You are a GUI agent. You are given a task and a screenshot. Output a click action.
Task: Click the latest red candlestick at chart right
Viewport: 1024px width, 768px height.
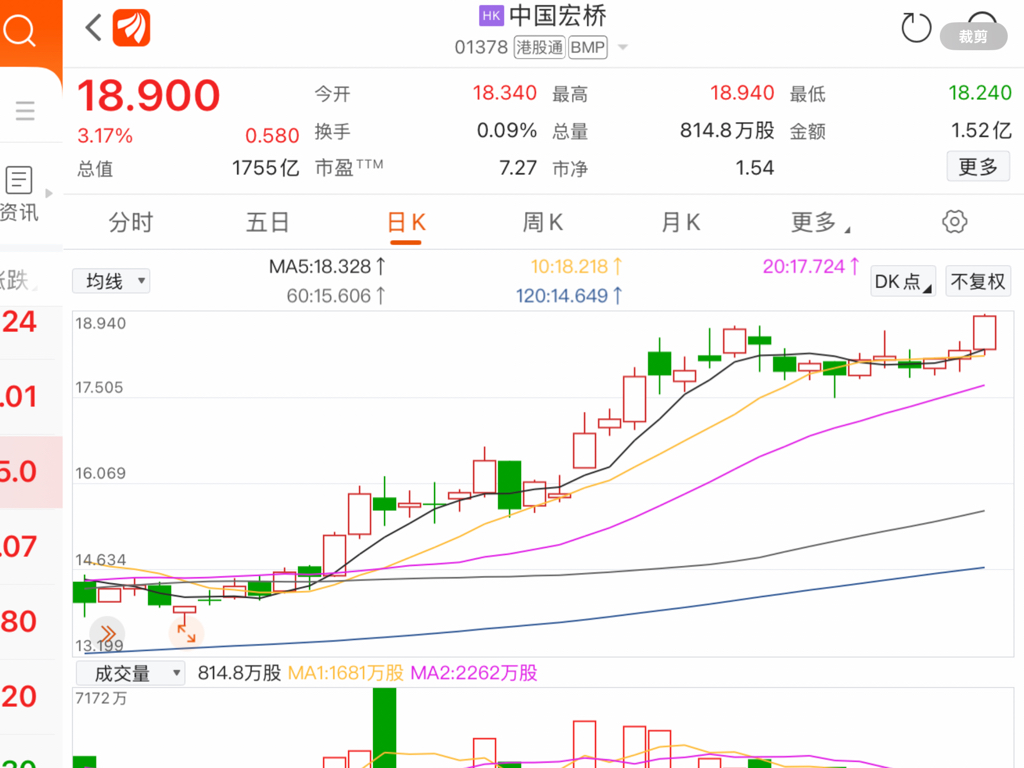tap(984, 333)
